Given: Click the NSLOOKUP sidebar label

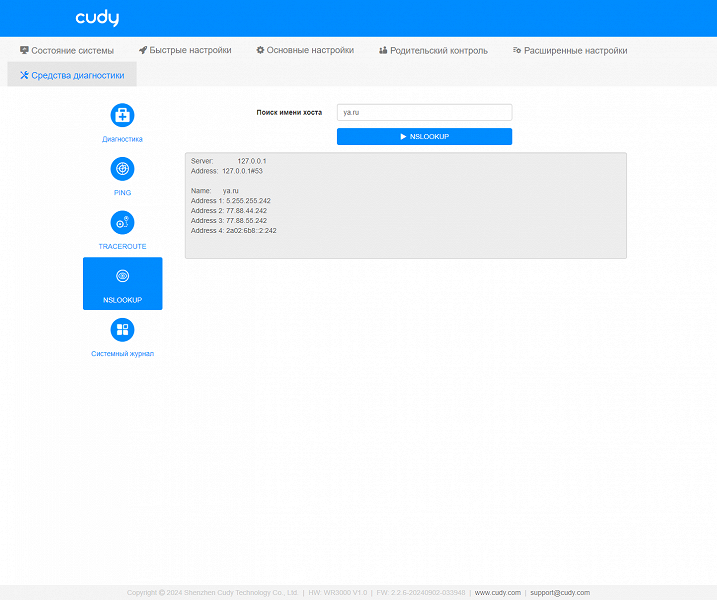Looking at the screenshot, I should pos(122,300).
